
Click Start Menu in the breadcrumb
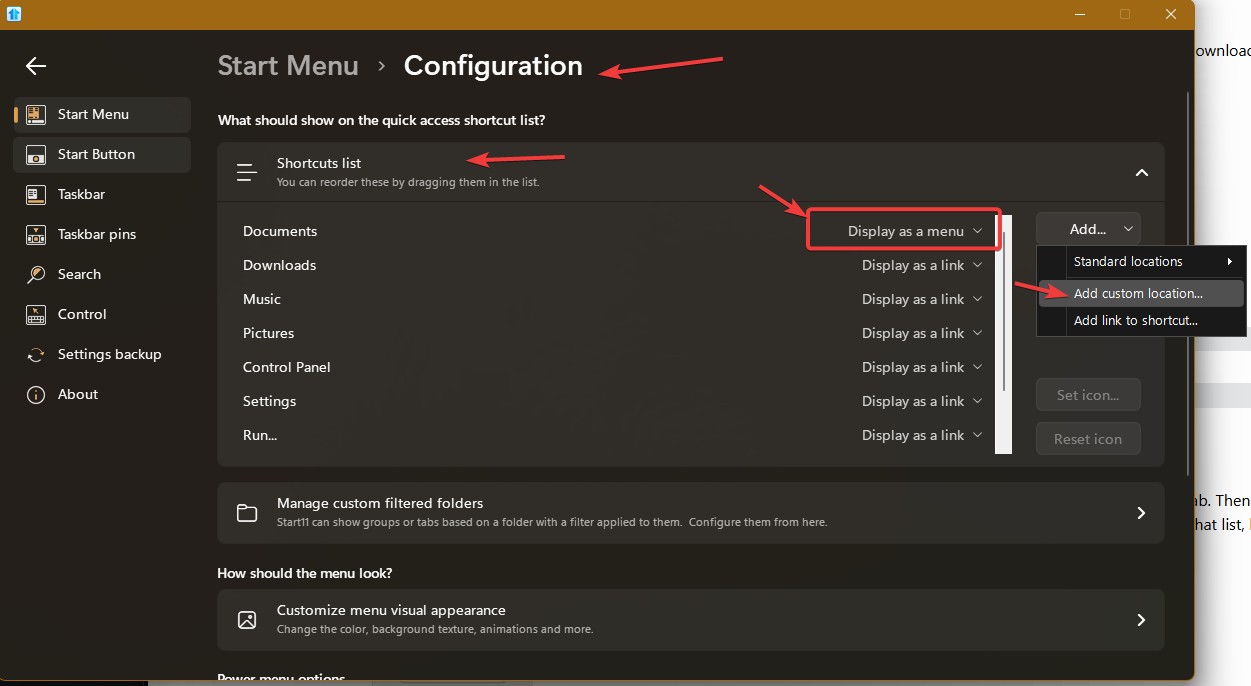tap(288, 66)
